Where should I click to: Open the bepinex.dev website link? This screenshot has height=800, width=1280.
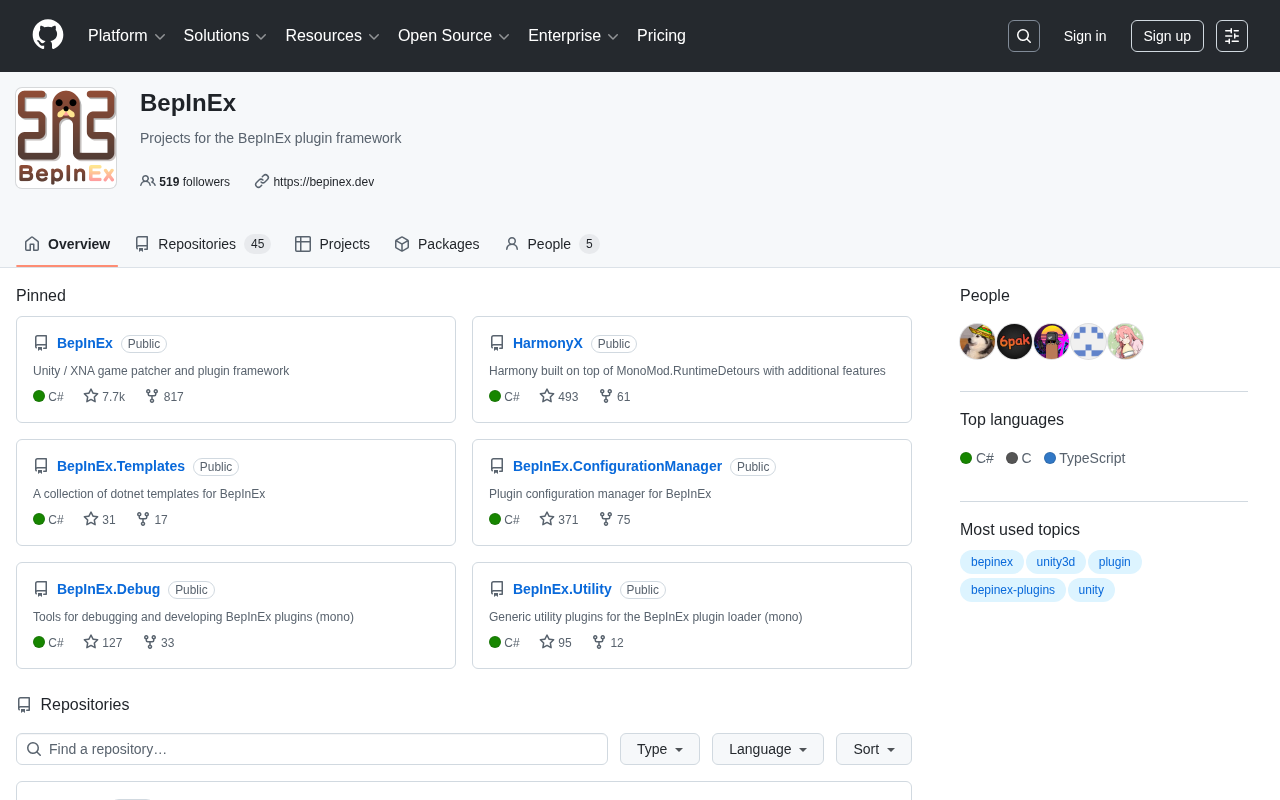[x=323, y=182]
